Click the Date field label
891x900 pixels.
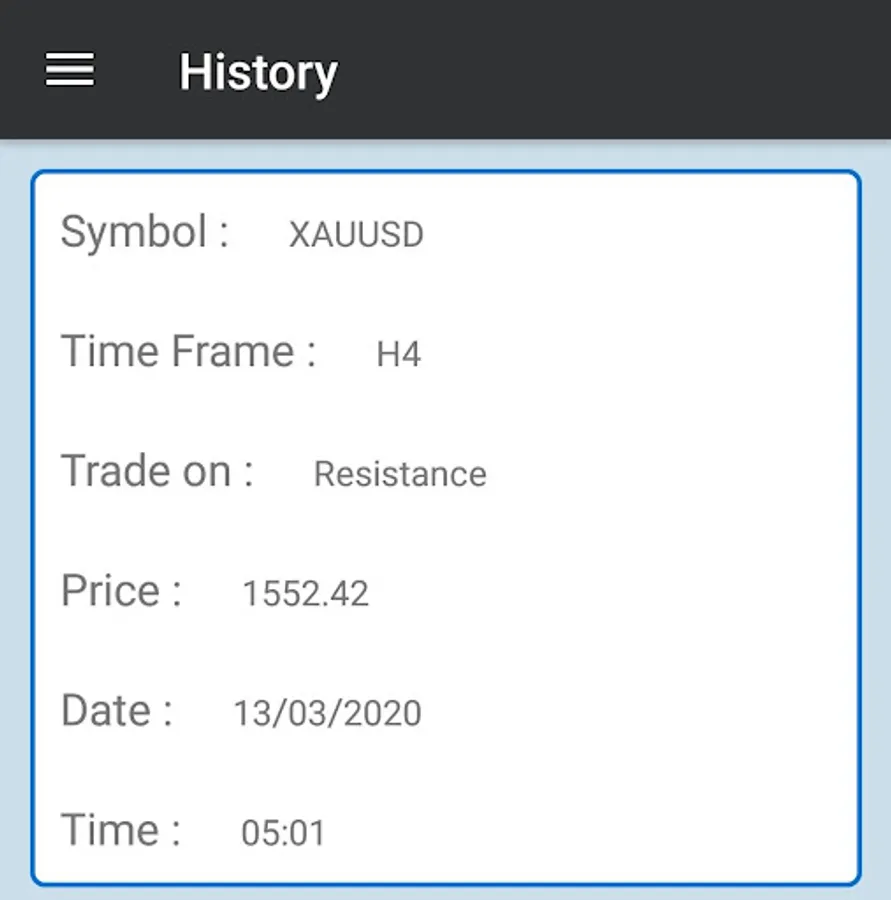pyautogui.click(x=116, y=710)
